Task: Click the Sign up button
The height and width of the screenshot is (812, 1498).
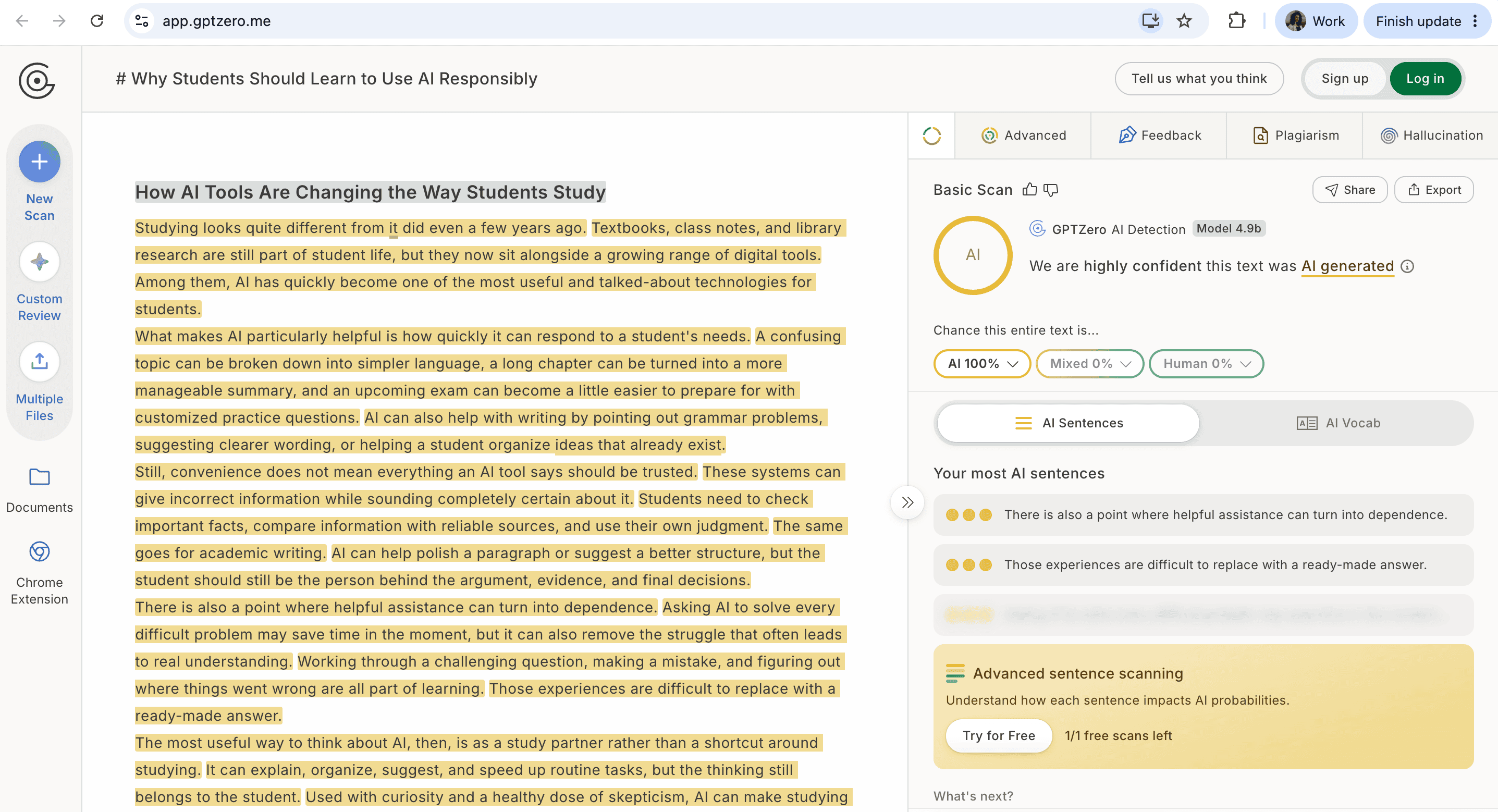Action: click(x=1345, y=79)
